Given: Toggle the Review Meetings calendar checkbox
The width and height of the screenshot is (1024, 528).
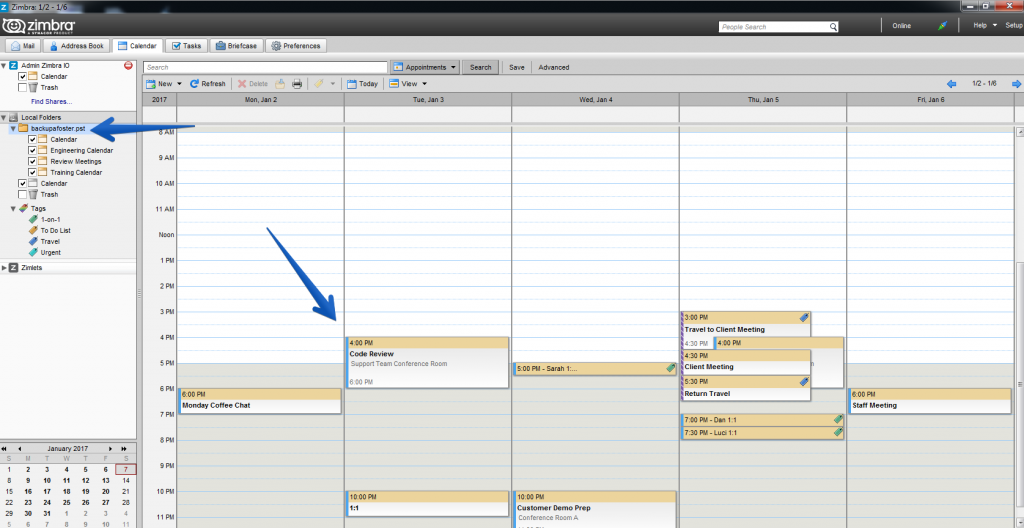Looking at the screenshot, I should coord(32,161).
